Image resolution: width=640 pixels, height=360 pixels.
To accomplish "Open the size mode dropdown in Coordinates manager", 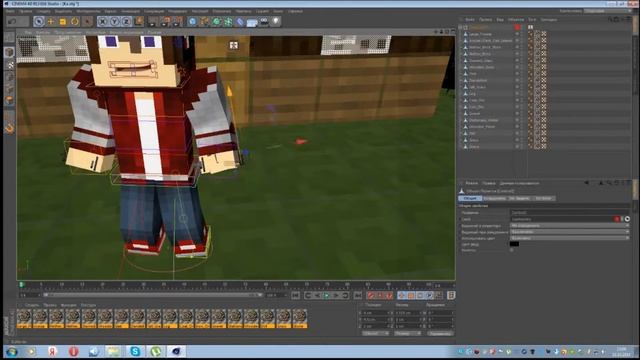I will 407,333.
